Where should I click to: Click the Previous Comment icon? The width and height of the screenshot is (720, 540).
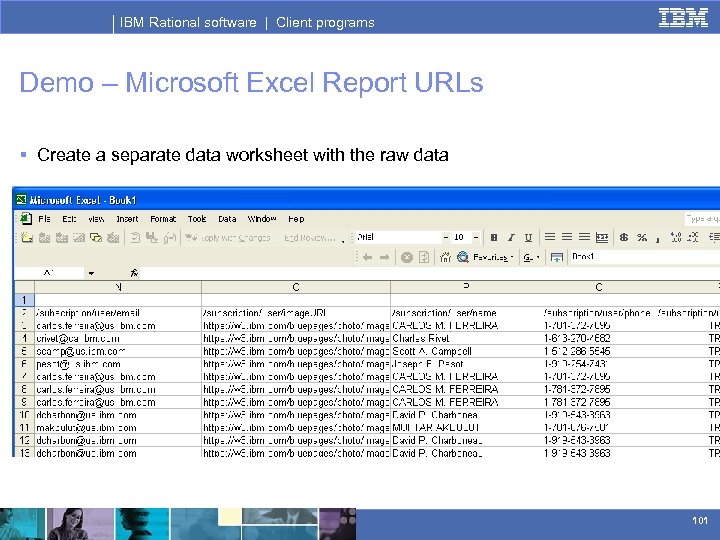(x=45, y=237)
